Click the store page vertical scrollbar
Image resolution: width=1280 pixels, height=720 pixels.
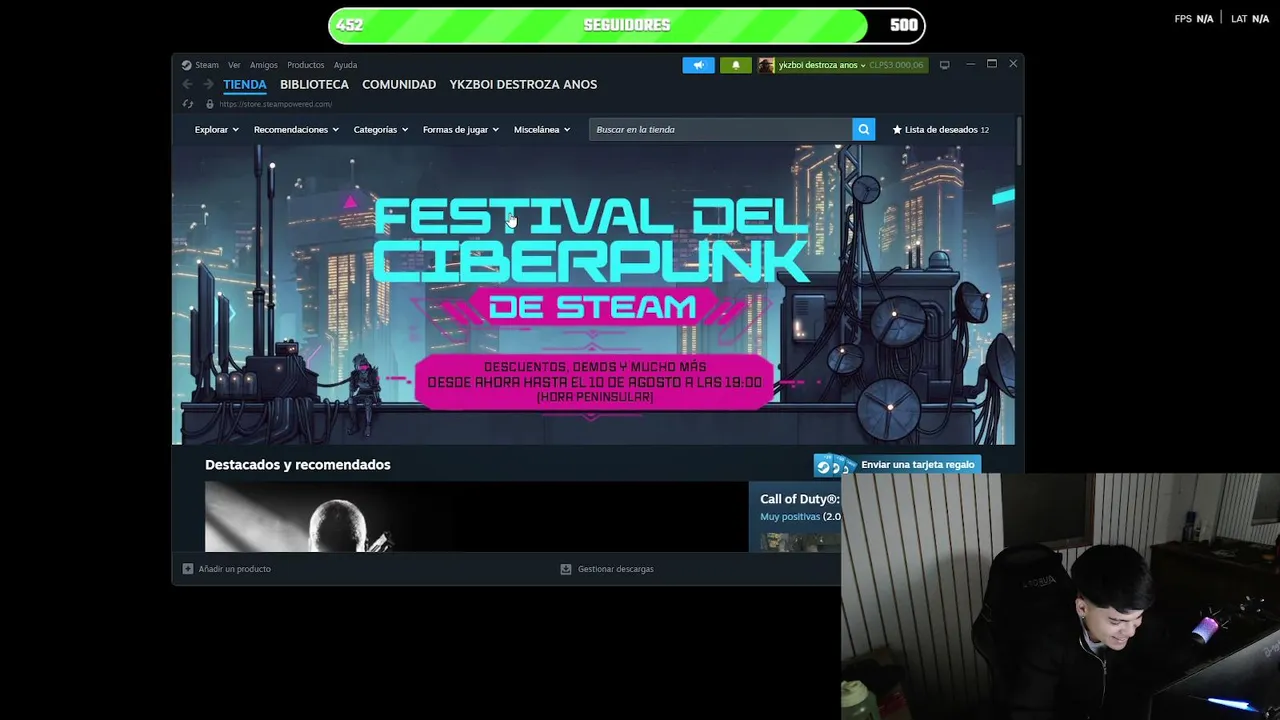[x=1019, y=141]
